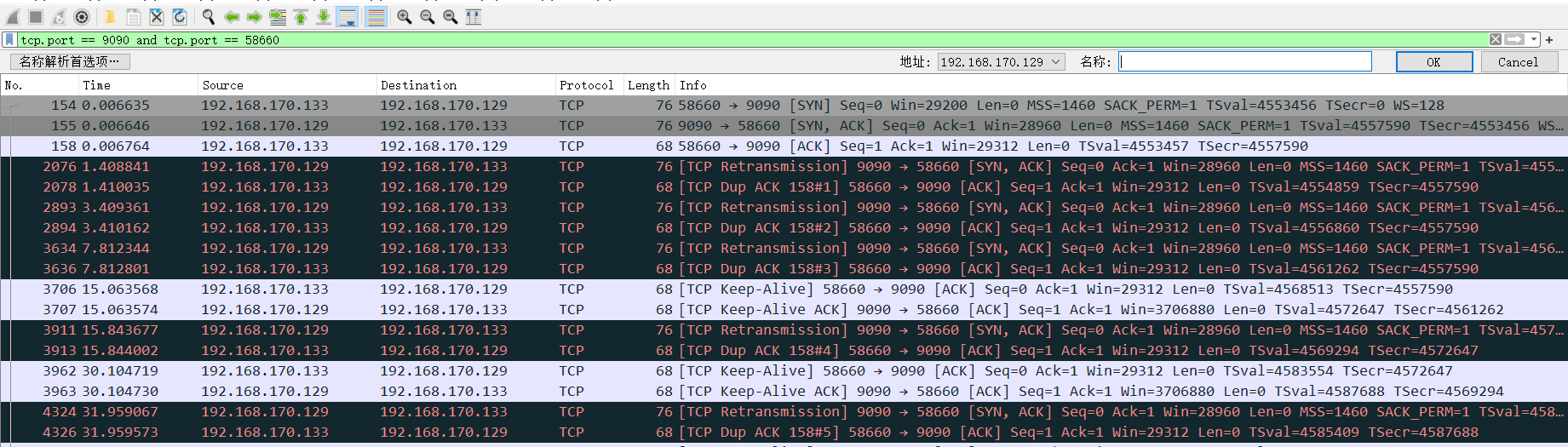Apply the display filter arrow

pos(1514,39)
